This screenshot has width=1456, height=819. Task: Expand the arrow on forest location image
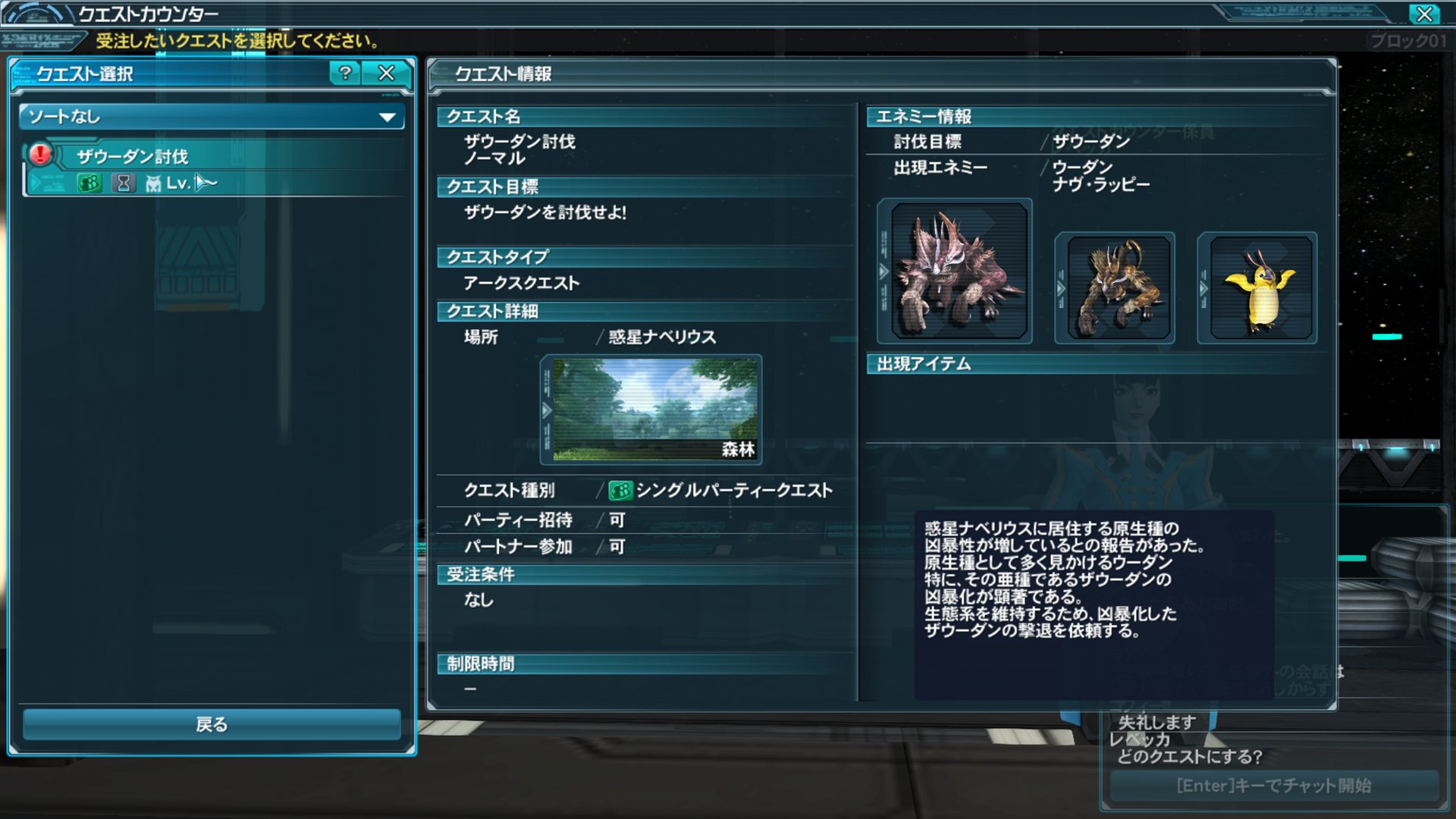point(547,410)
